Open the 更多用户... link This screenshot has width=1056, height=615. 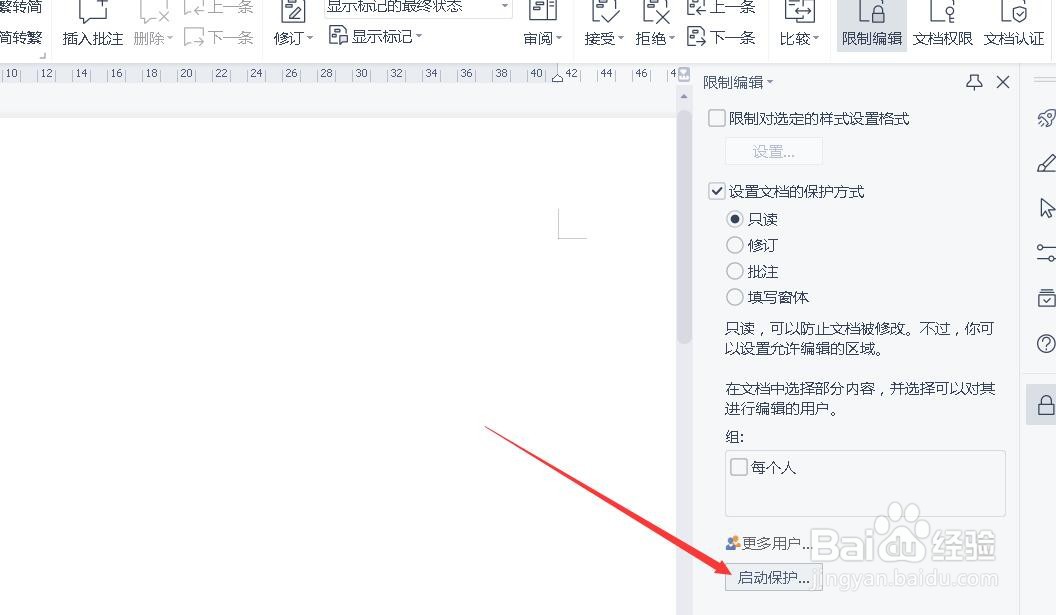pos(768,543)
